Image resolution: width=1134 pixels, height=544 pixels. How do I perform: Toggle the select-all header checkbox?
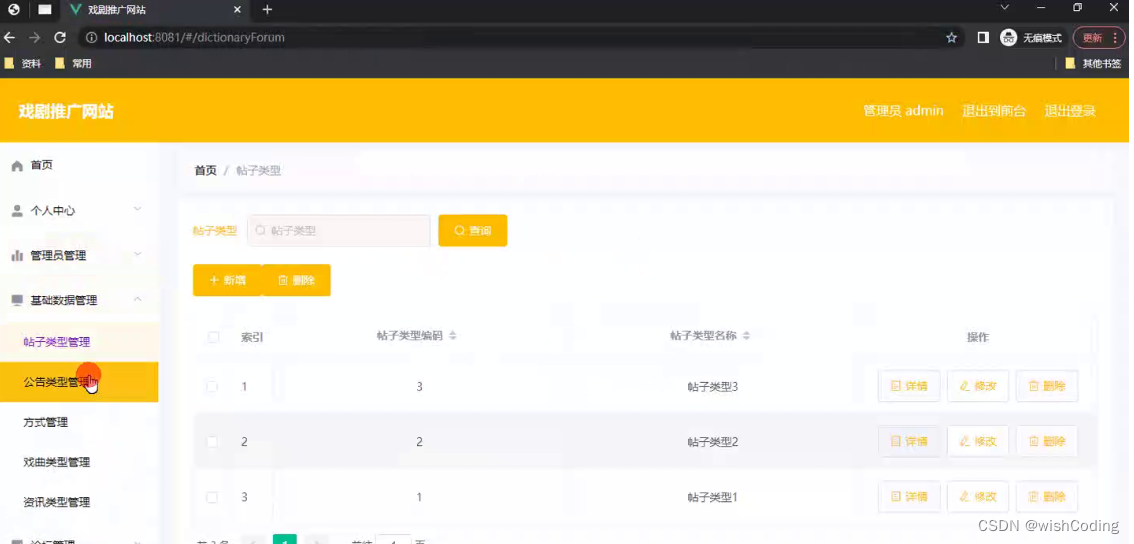(213, 337)
